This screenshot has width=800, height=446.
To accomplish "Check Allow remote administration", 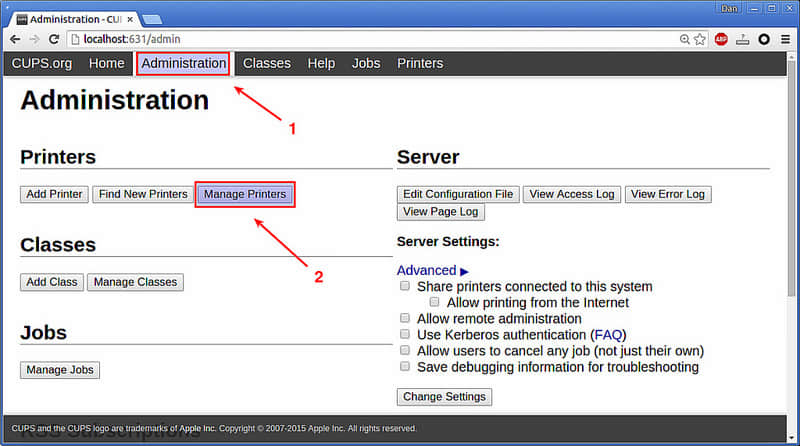I will click(x=405, y=318).
